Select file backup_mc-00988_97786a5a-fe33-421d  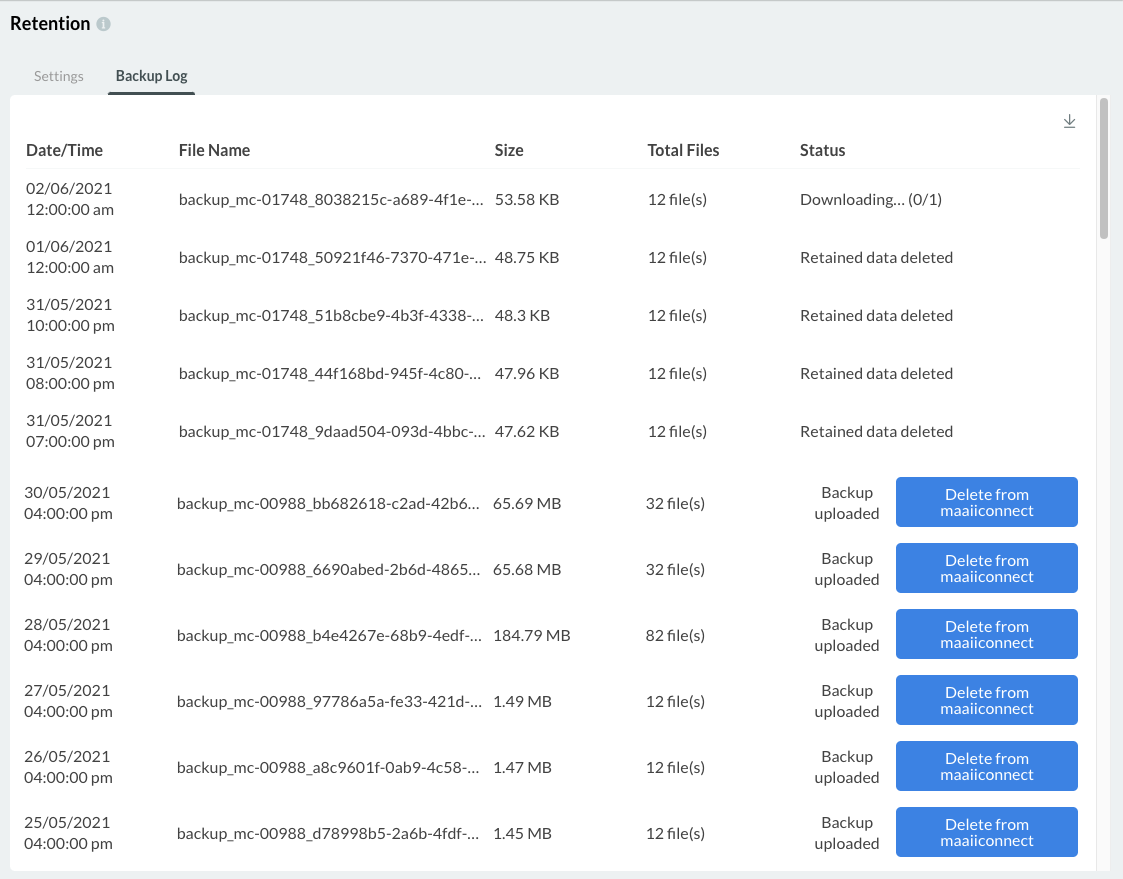click(329, 701)
